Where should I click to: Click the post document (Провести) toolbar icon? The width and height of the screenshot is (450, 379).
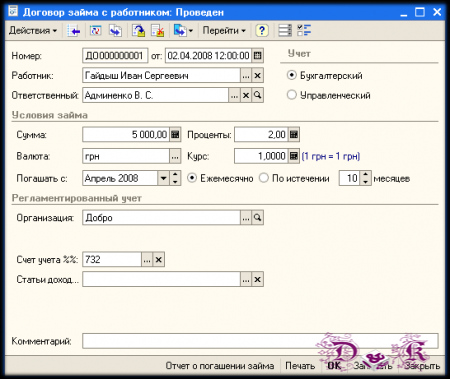tap(138, 31)
